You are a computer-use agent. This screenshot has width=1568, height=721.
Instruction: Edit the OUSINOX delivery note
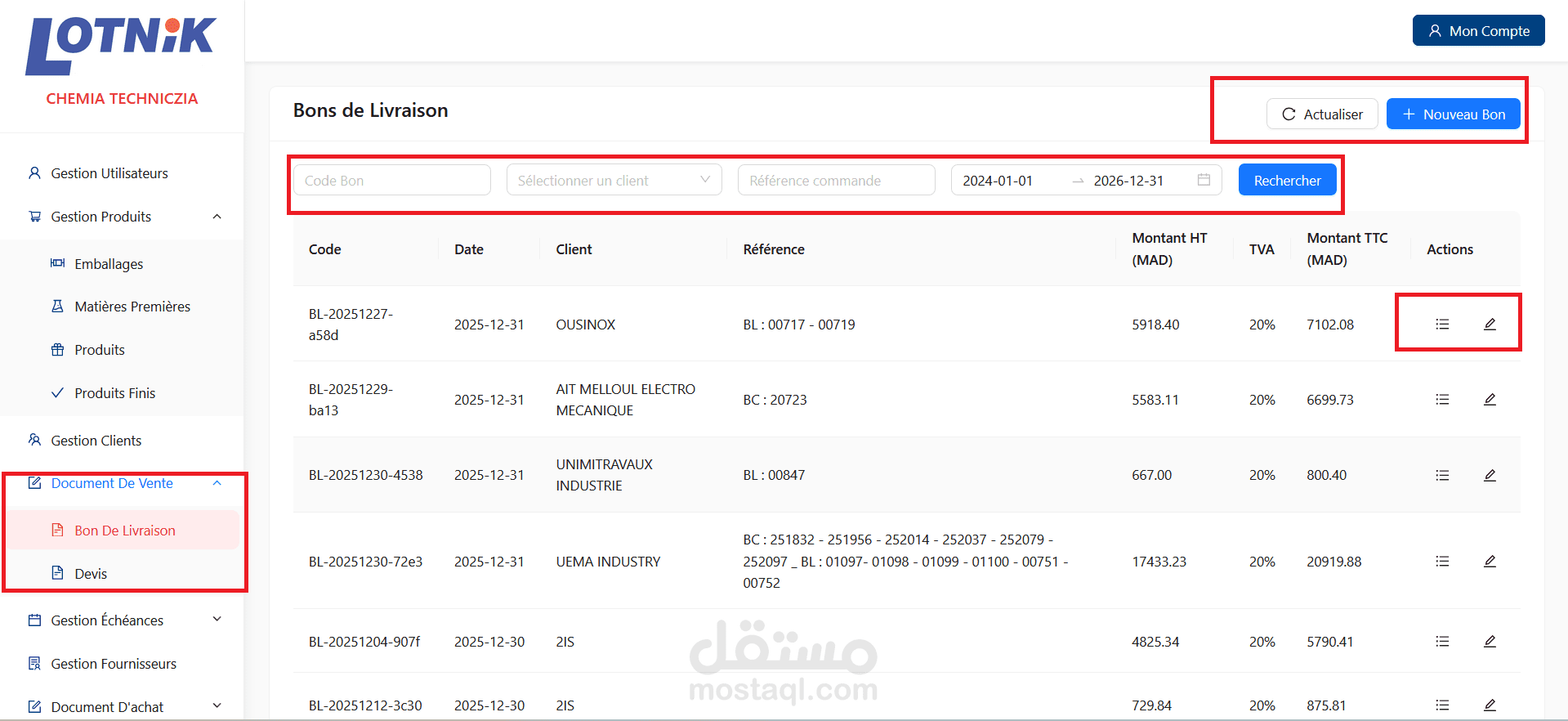click(1490, 325)
